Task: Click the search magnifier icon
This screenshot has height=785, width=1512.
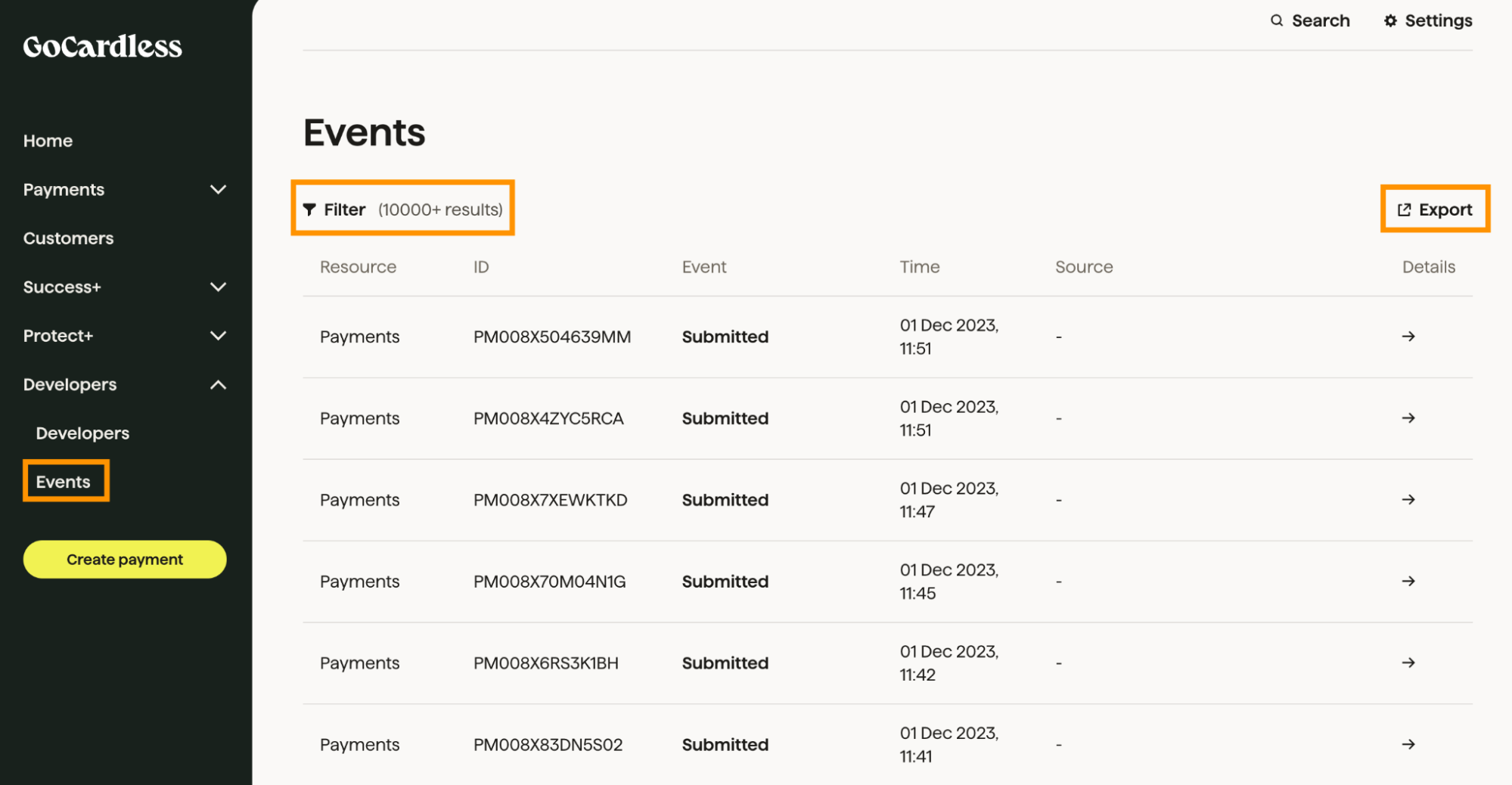Action: pyautogui.click(x=1276, y=20)
